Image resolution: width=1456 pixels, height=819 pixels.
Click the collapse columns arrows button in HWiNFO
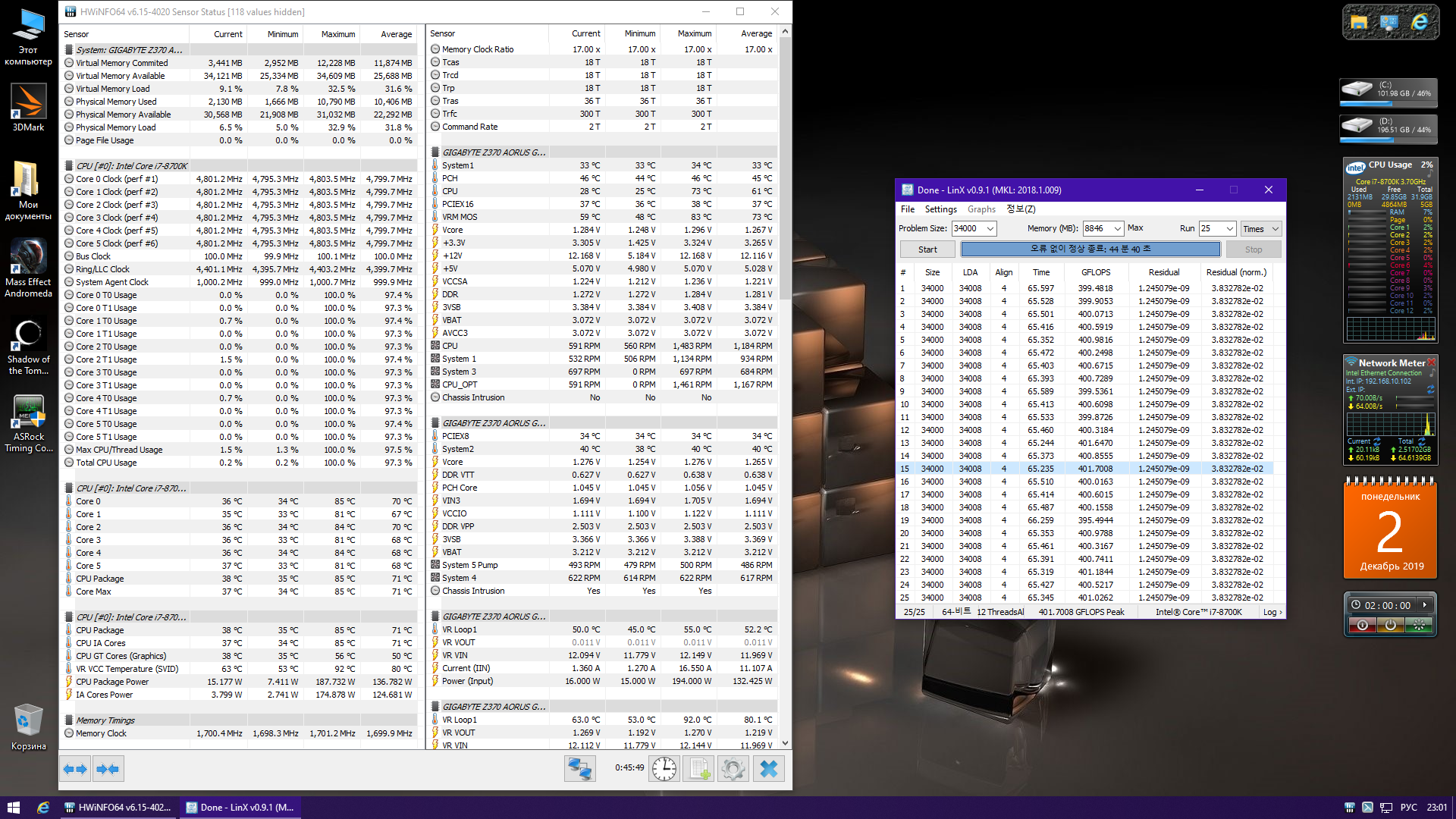point(108,769)
